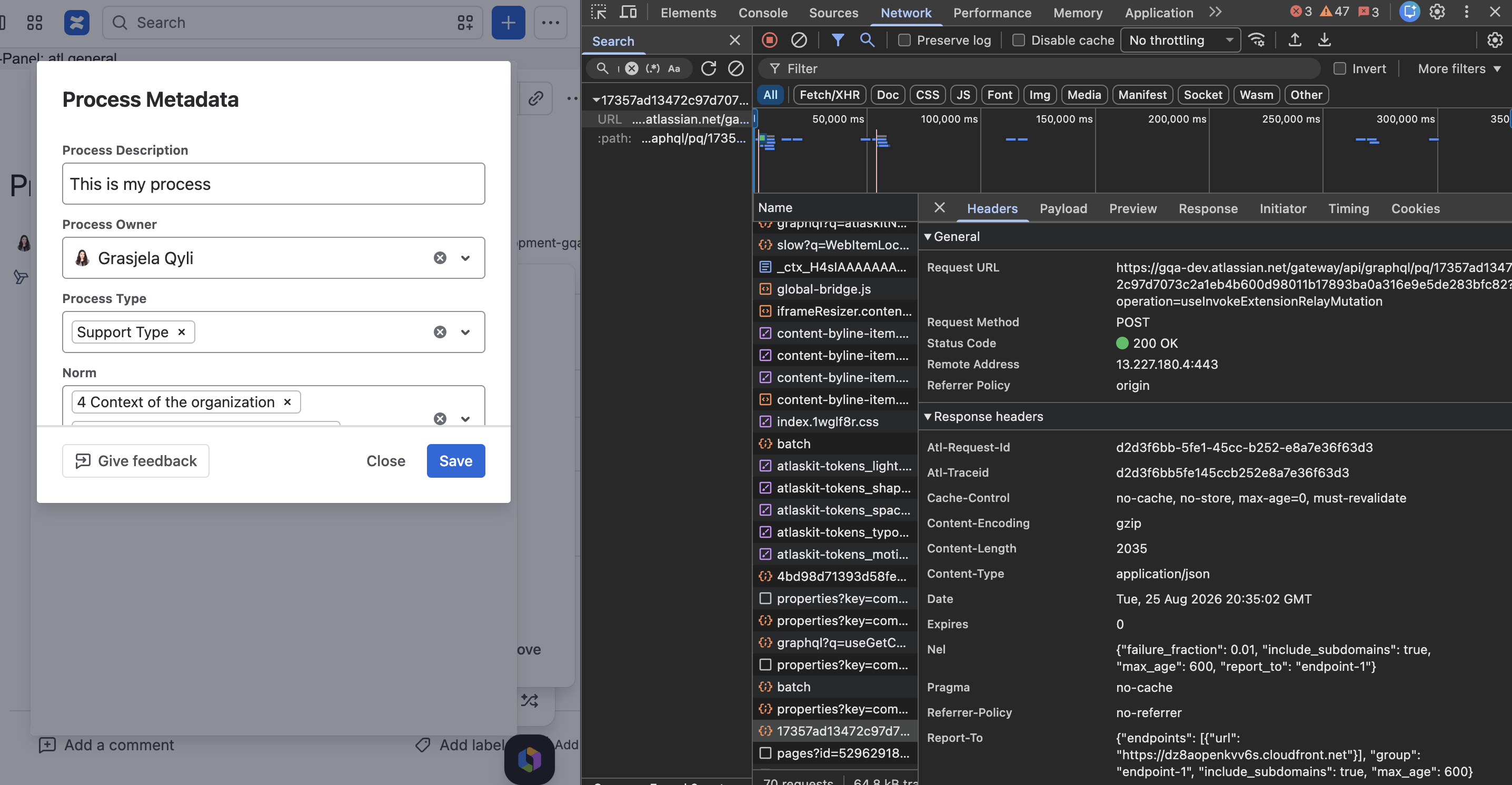This screenshot has height=785, width=1512.
Task: Close the Process Metadata dialog
Action: [x=385, y=460]
